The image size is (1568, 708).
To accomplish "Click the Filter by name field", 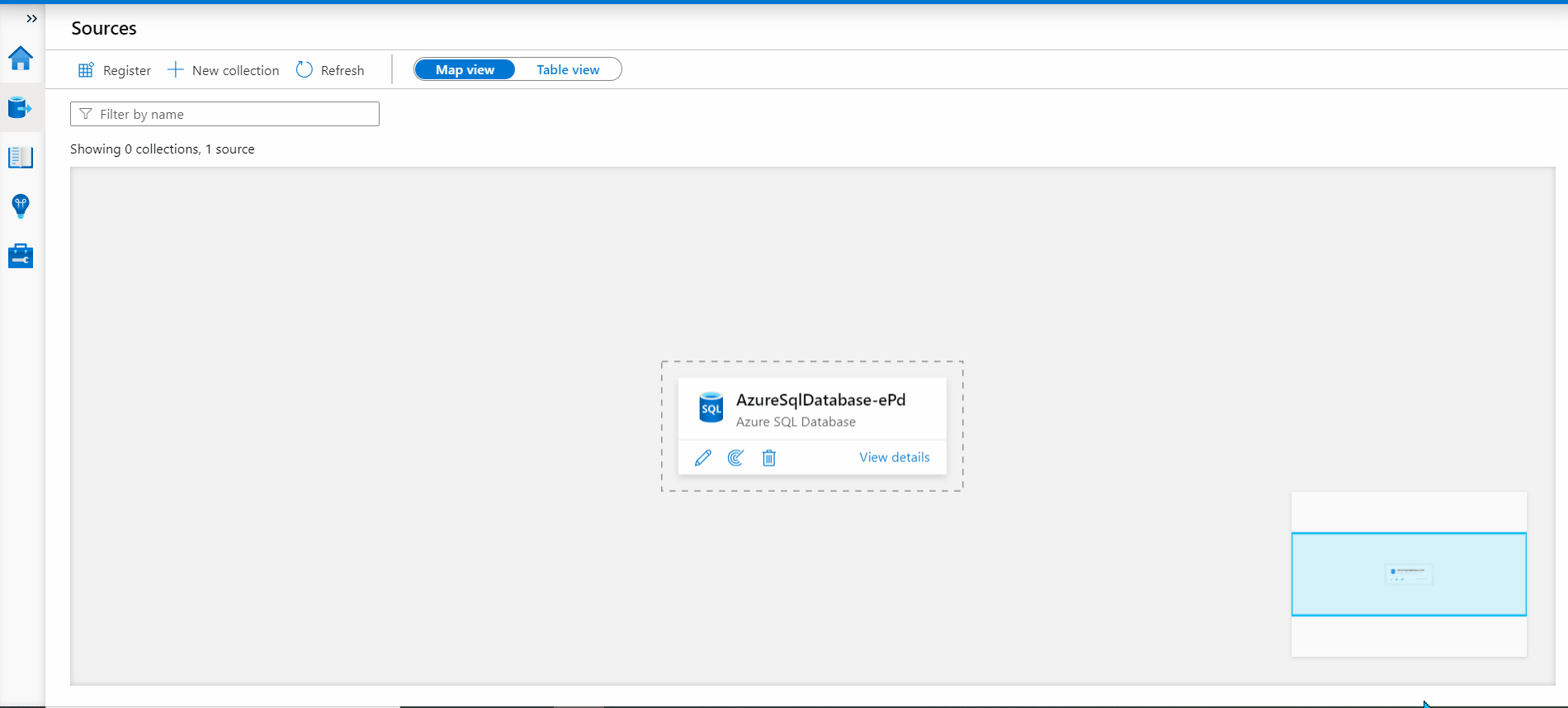I will click(x=224, y=114).
